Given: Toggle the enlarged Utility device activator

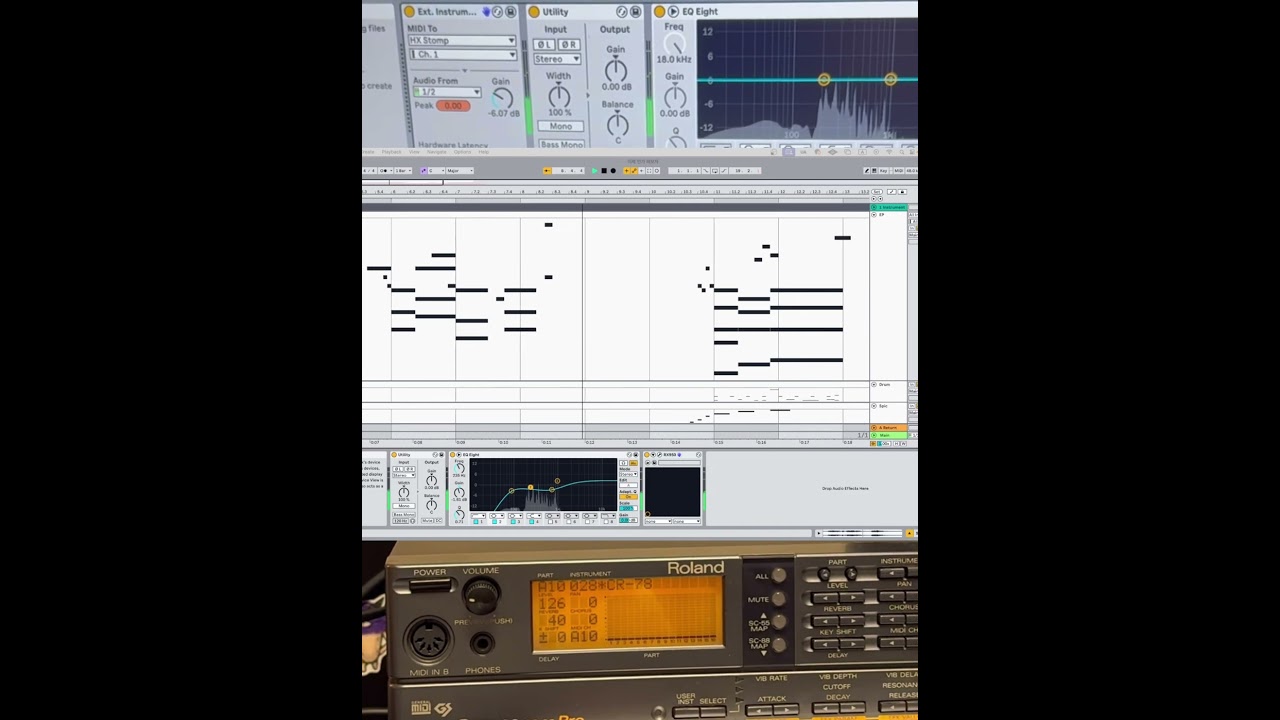Looking at the screenshot, I should [534, 12].
